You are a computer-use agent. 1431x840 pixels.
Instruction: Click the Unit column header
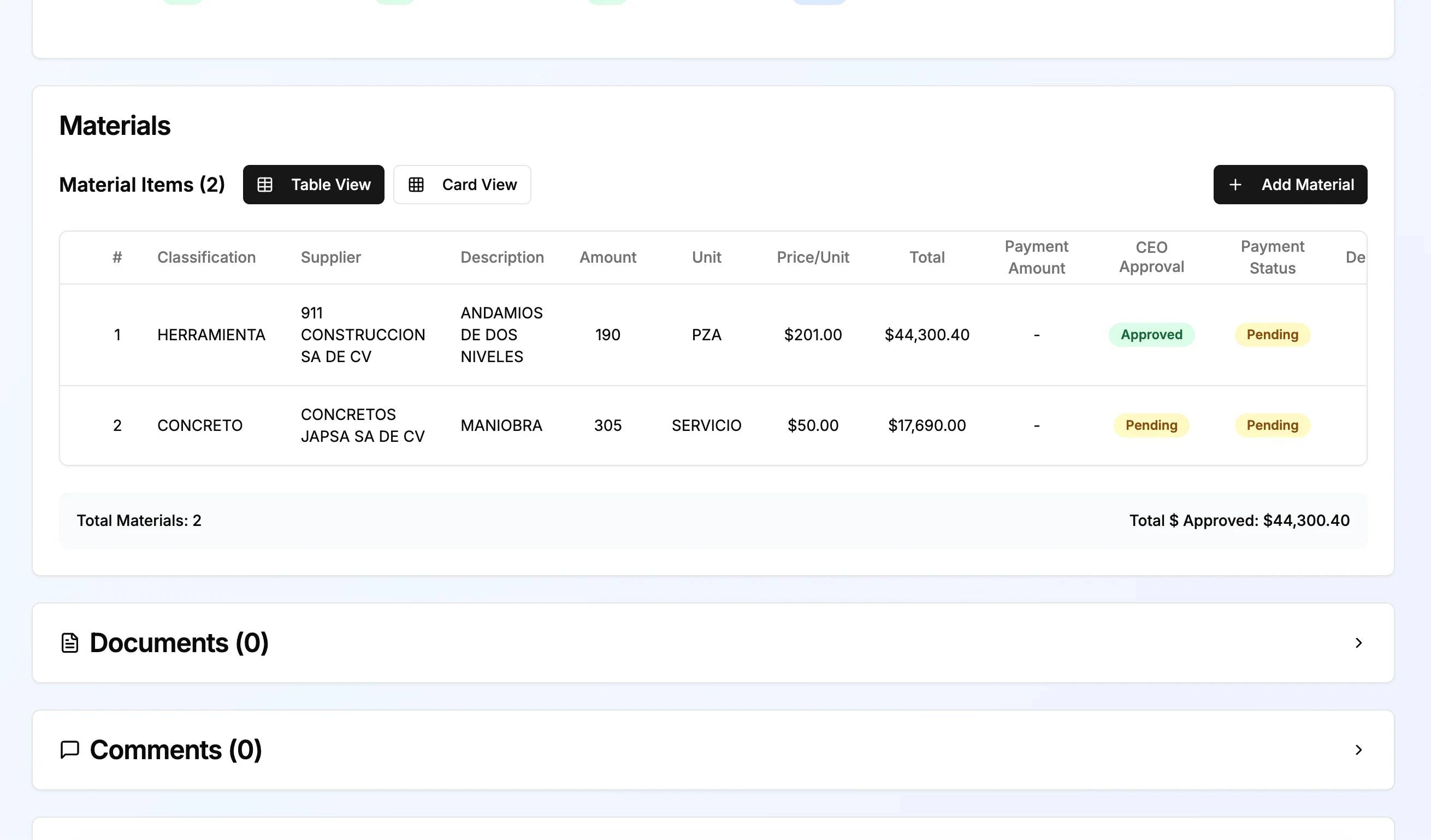706,257
